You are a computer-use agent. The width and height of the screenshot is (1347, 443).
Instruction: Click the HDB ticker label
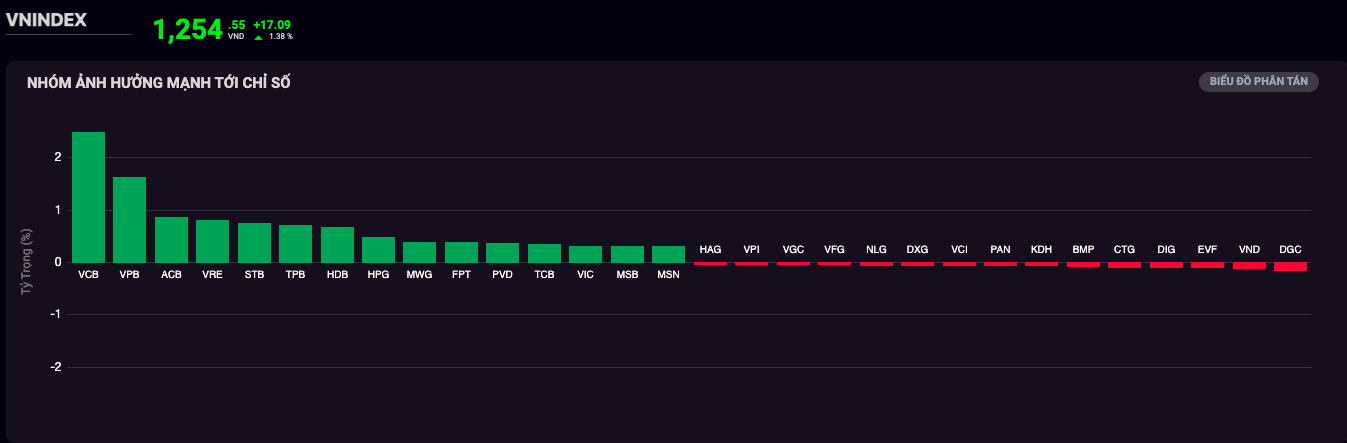(337, 274)
